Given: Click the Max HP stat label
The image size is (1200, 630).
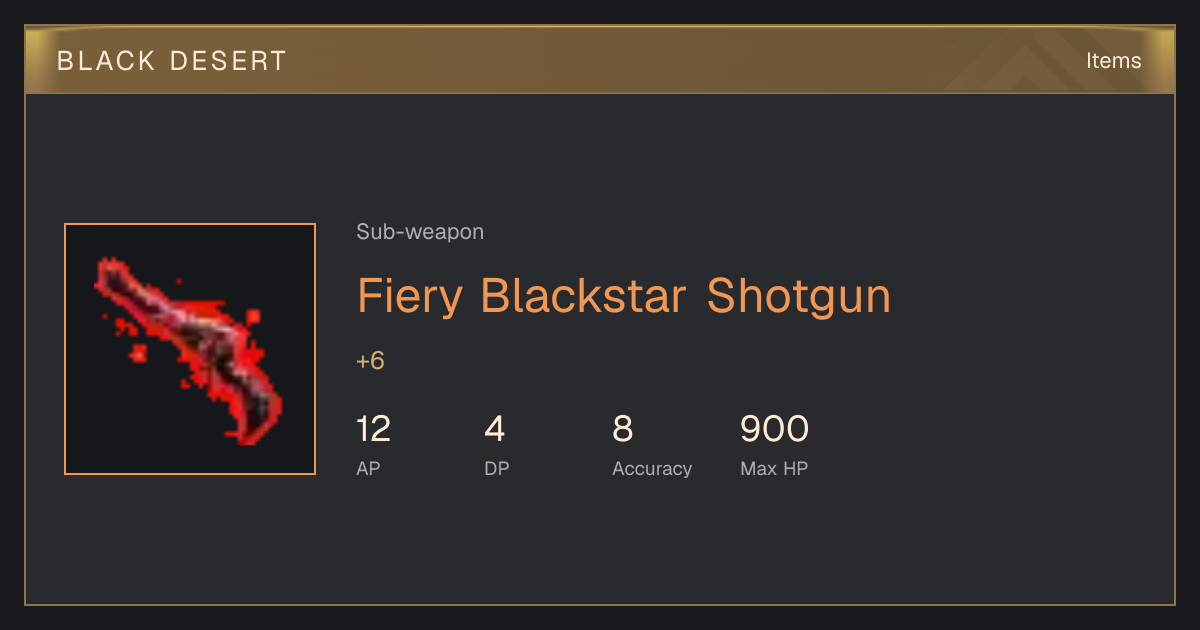Looking at the screenshot, I should 774,468.
